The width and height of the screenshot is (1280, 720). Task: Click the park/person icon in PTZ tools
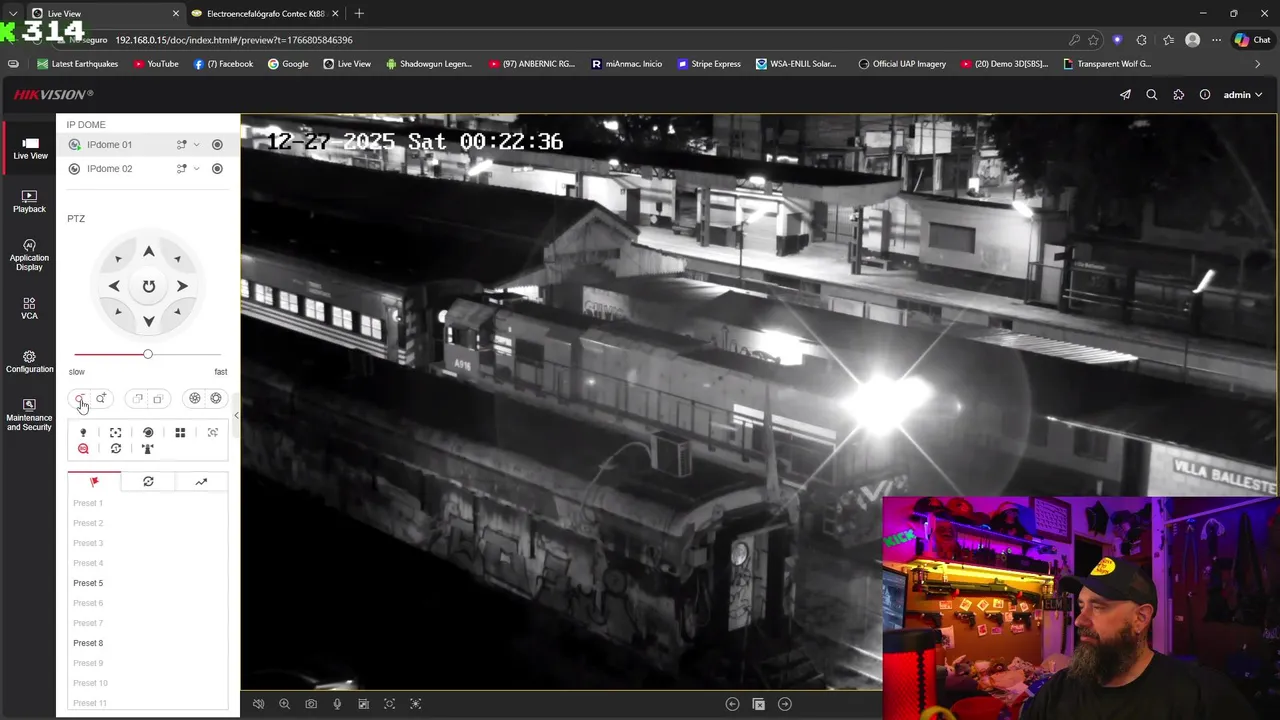(x=148, y=449)
